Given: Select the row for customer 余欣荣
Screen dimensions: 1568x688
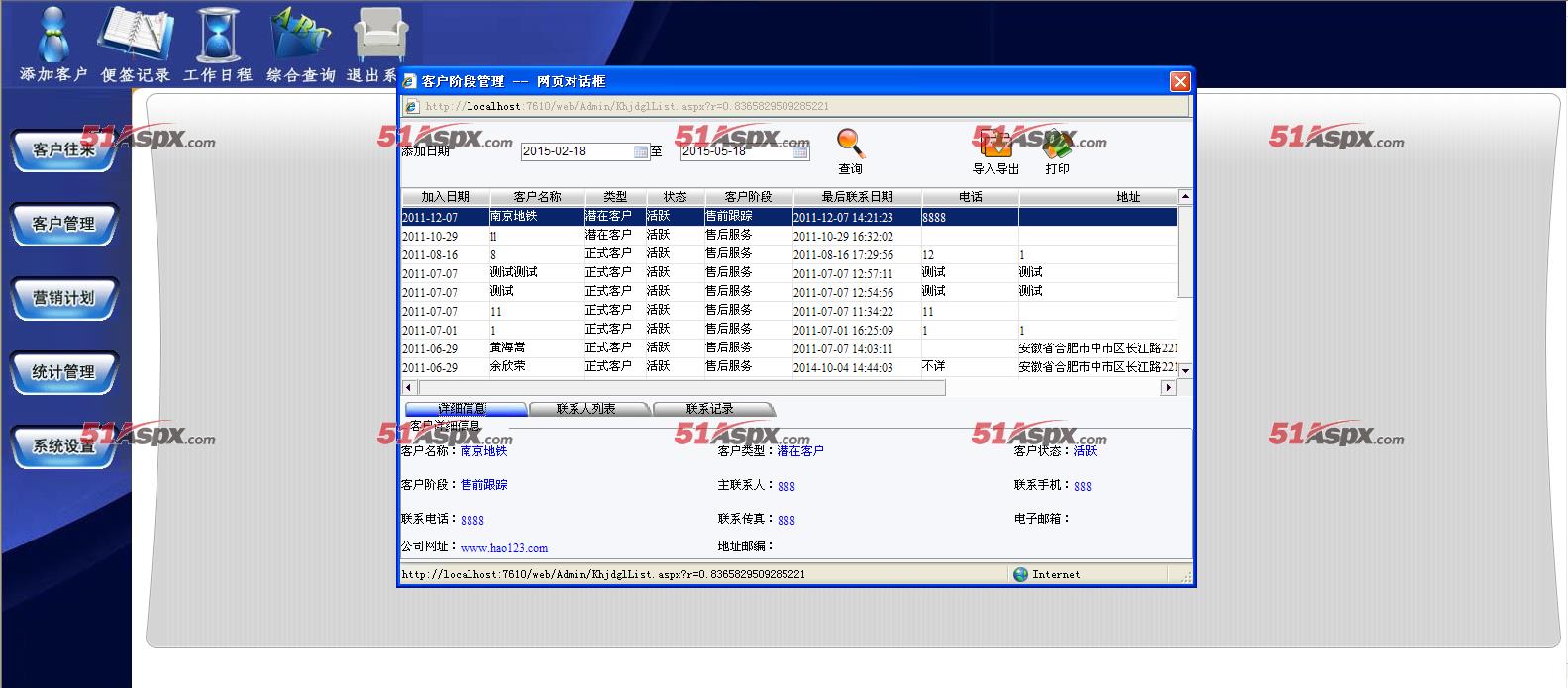Looking at the screenshot, I should click(788, 367).
